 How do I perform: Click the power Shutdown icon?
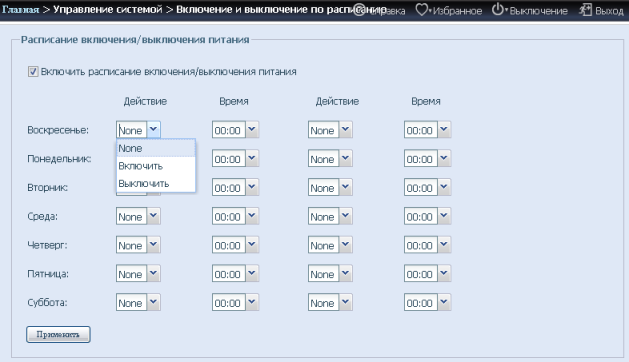click(497, 9)
